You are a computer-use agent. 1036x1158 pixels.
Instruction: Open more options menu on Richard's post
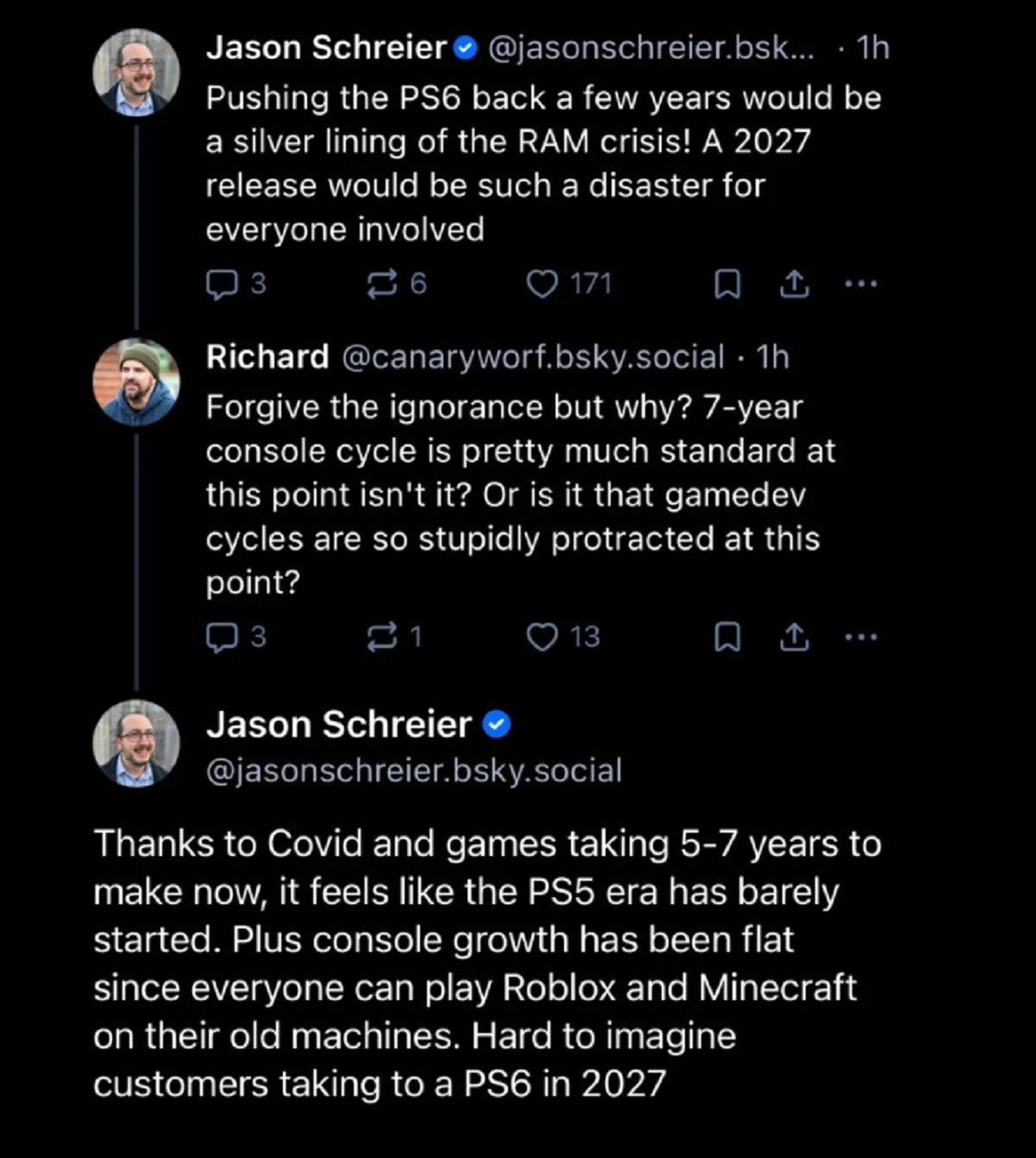pos(861,637)
